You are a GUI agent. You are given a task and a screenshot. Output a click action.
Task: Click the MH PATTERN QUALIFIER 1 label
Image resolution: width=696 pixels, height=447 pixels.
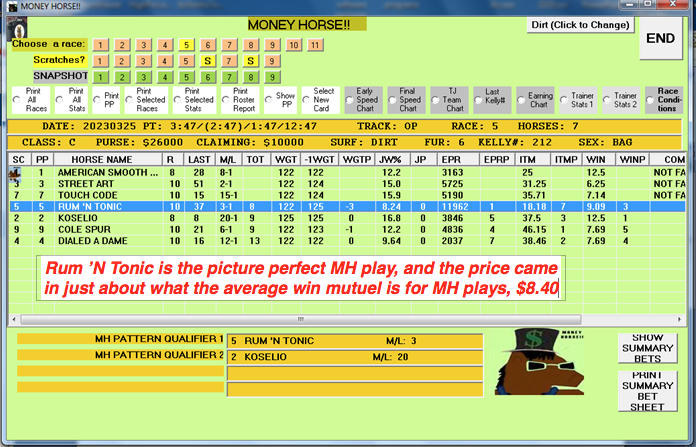pos(120,339)
